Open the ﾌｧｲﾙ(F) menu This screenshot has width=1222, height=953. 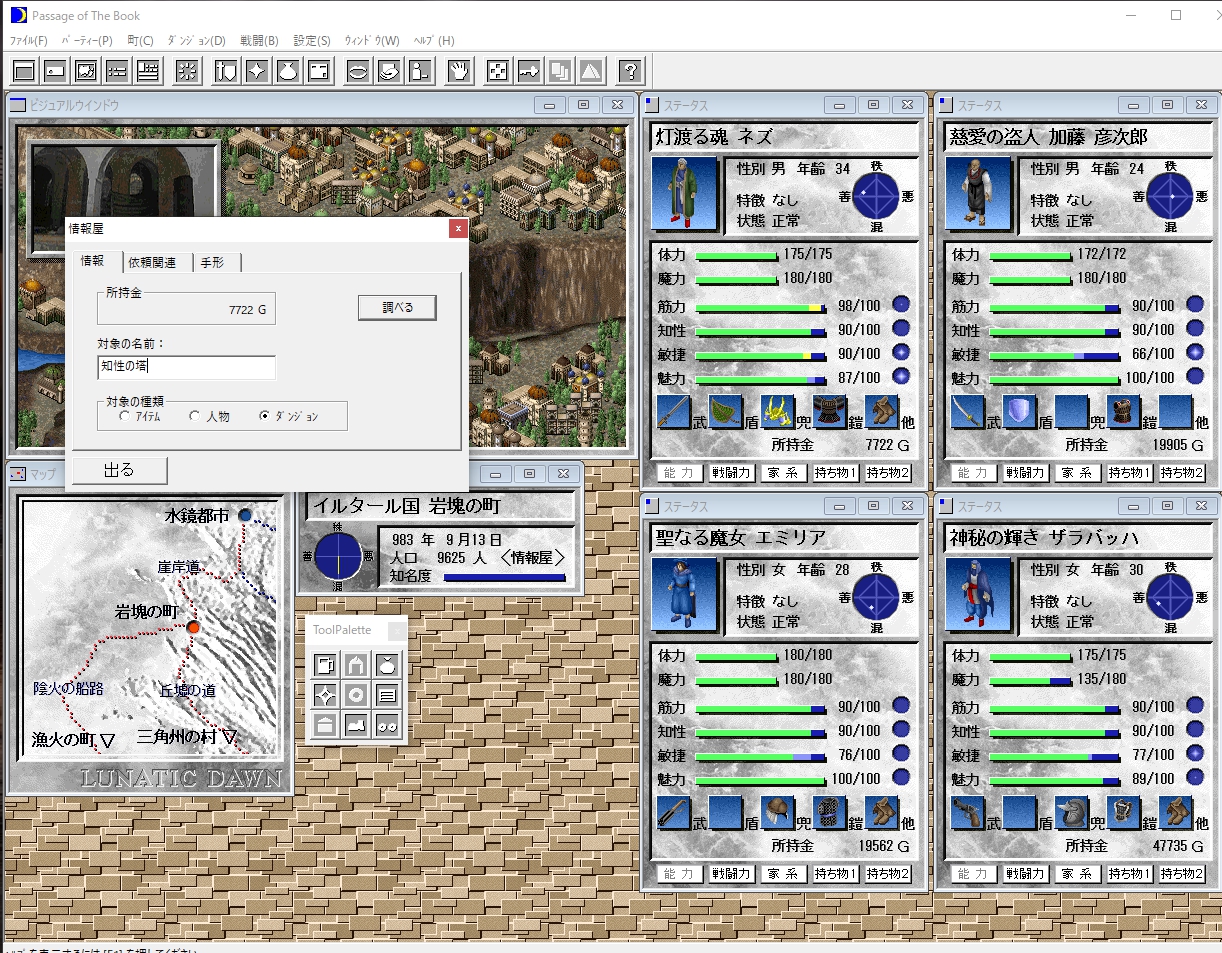pyautogui.click(x=29, y=41)
